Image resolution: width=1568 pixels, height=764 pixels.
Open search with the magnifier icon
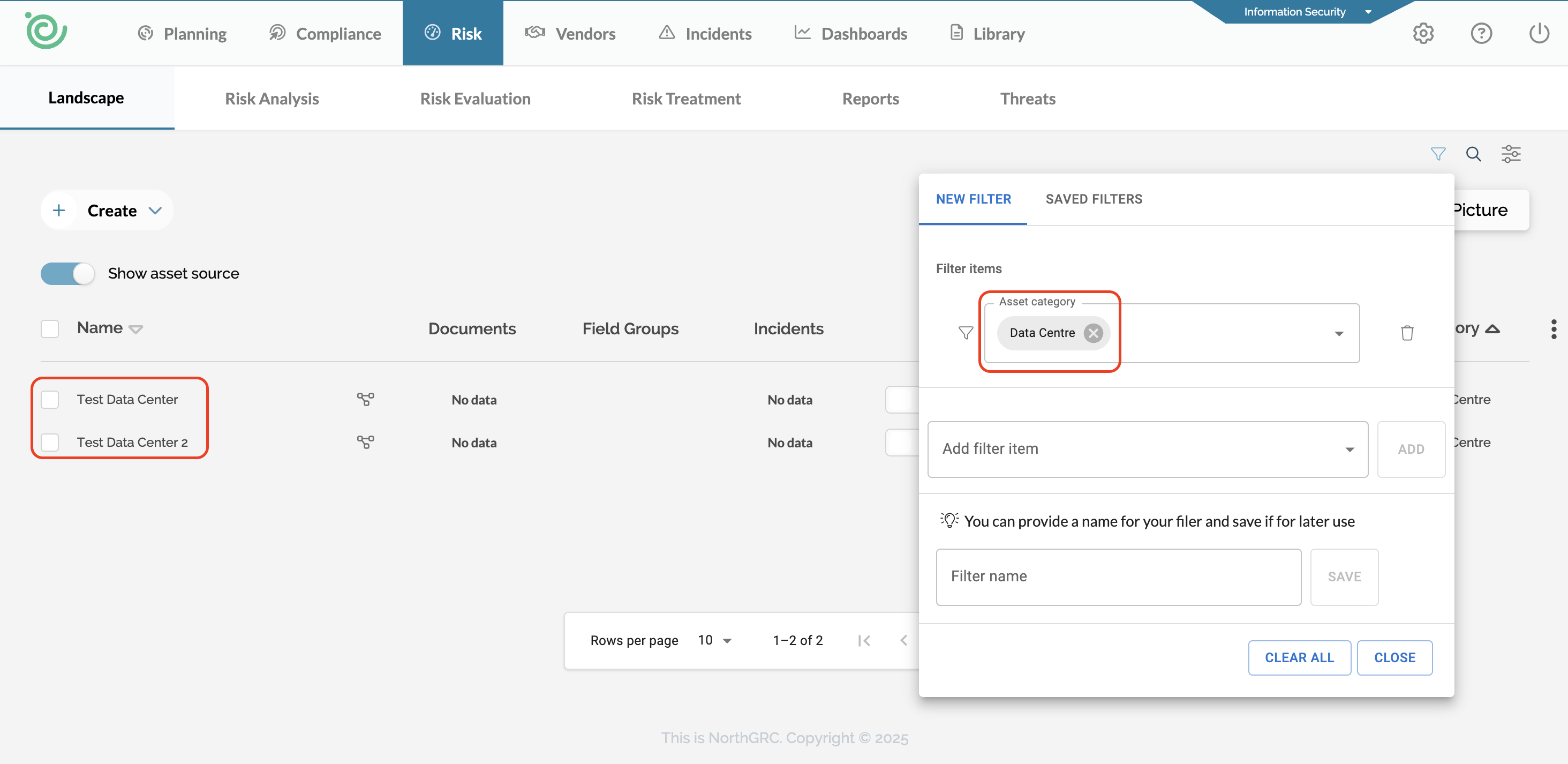pos(1473,154)
